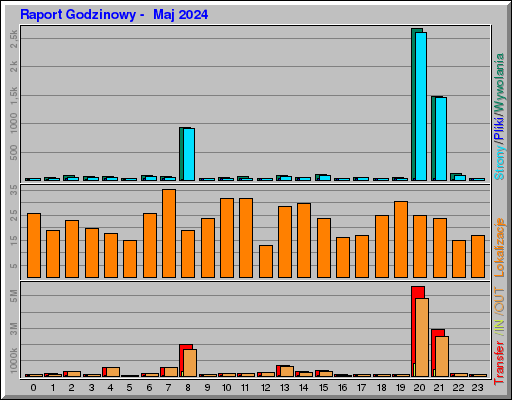Click the orange Lokalizacje bar for hour 19
Viewport: 512px width, 400px height.
[401, 239]
